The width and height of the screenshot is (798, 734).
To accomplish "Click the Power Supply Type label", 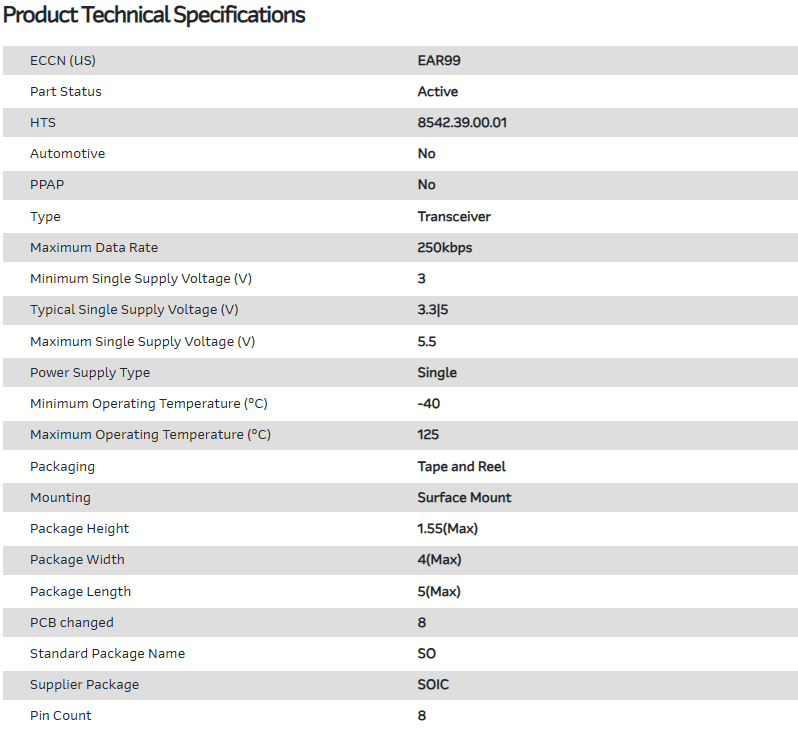I will click(90, 372).
